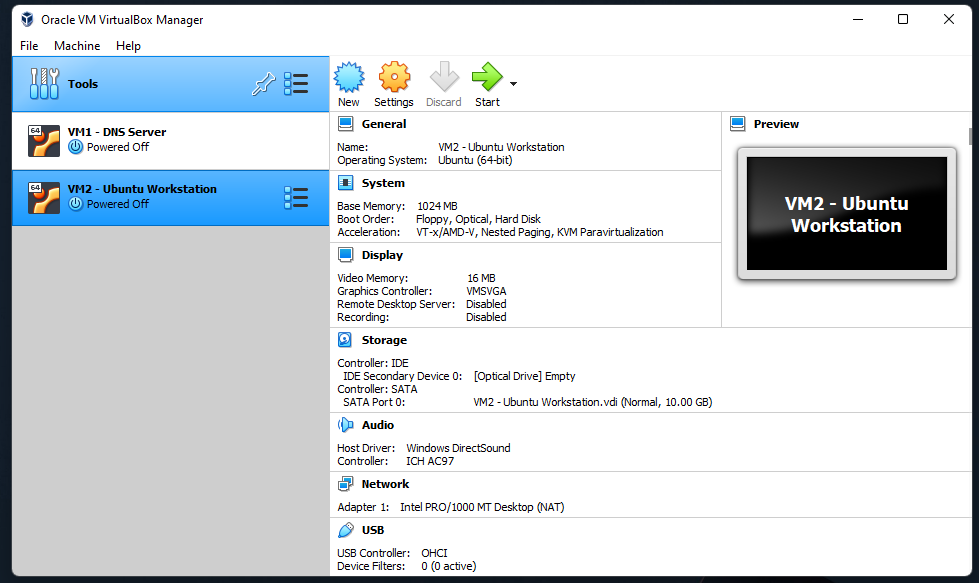Click the pin icon in Tools row
The height and width of the screenshot is (583, 979).
263,85
